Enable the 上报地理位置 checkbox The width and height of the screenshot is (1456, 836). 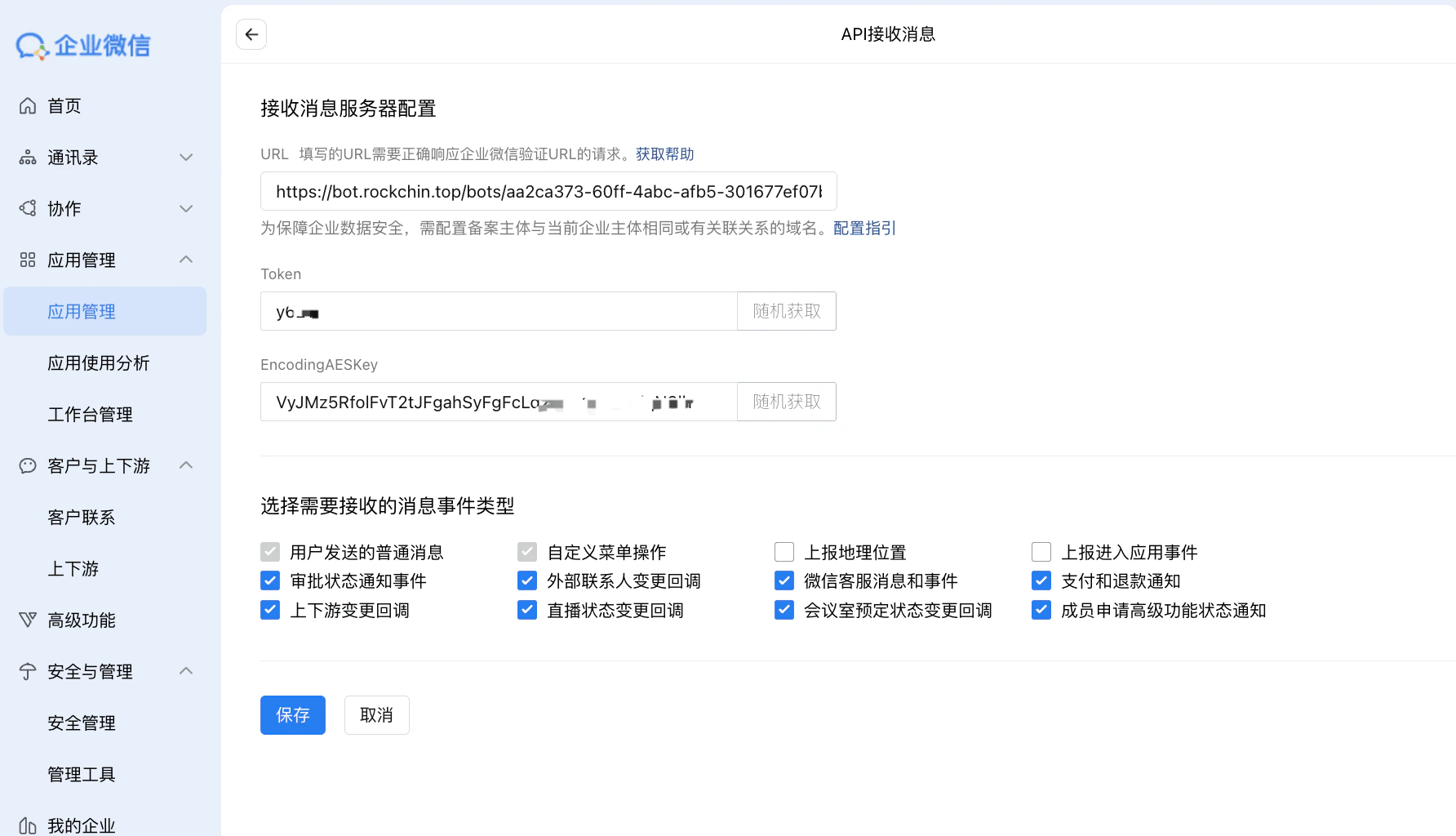pyautogui.click(x=783, y=552)
